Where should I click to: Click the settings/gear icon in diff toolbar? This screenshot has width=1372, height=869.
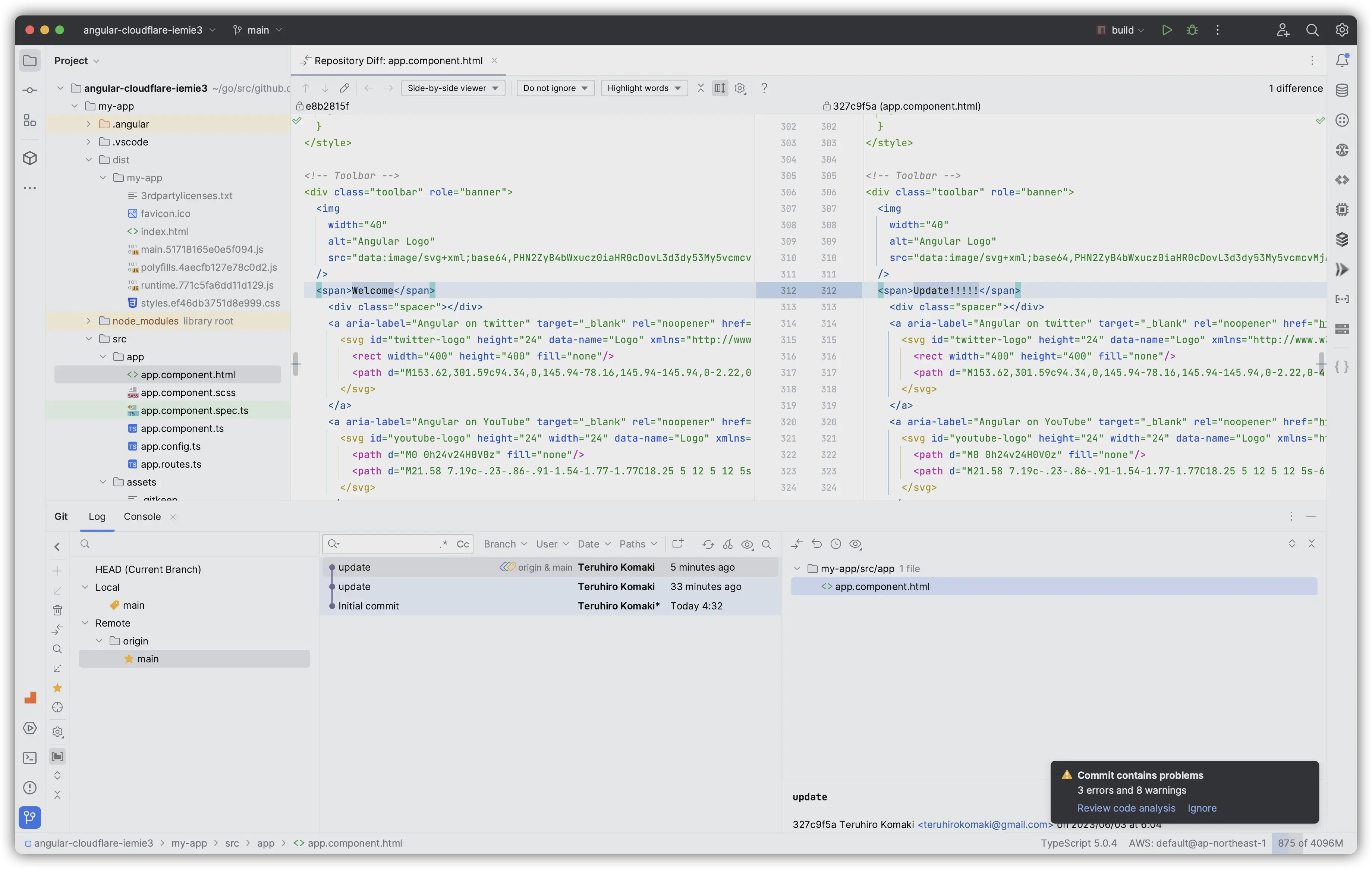[x=740, y=88]
